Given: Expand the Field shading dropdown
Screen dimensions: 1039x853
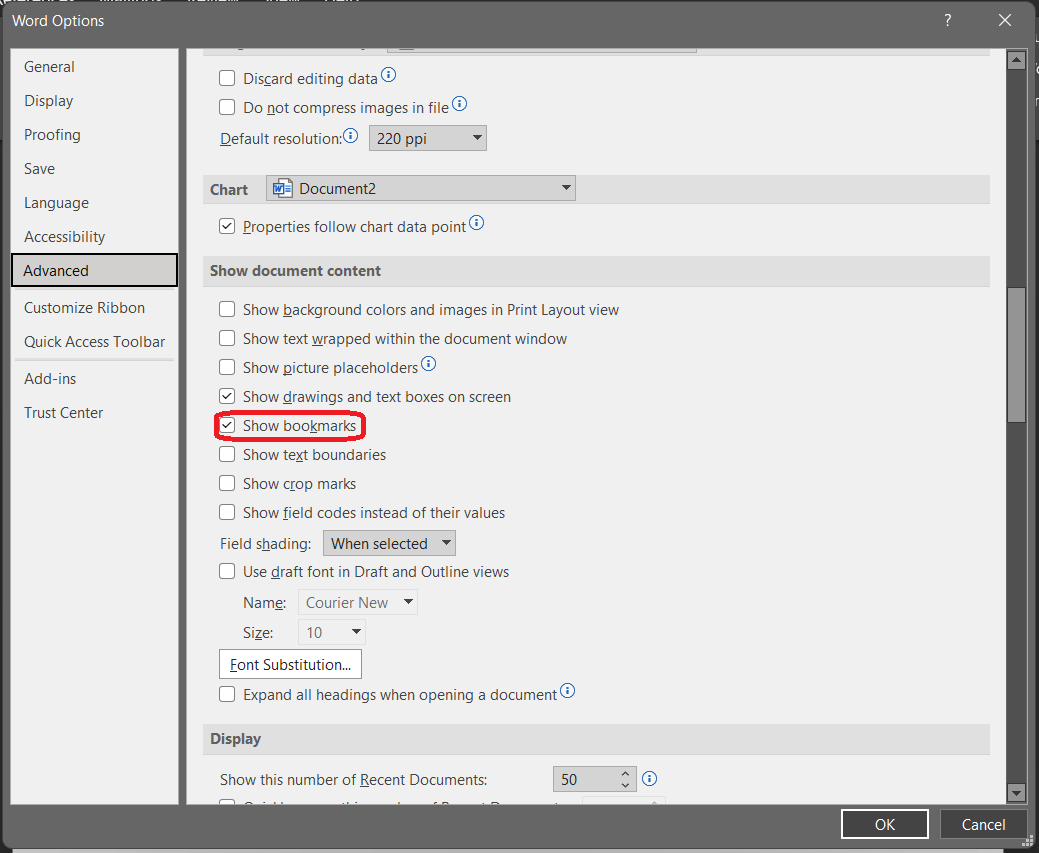Looking at the screenshot, I should click(389, 544).
